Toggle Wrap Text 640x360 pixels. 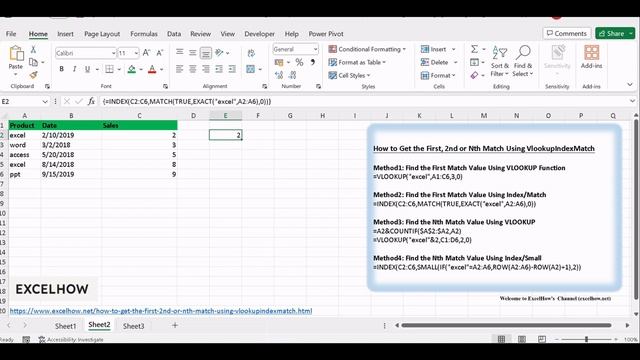click(251, 53)
